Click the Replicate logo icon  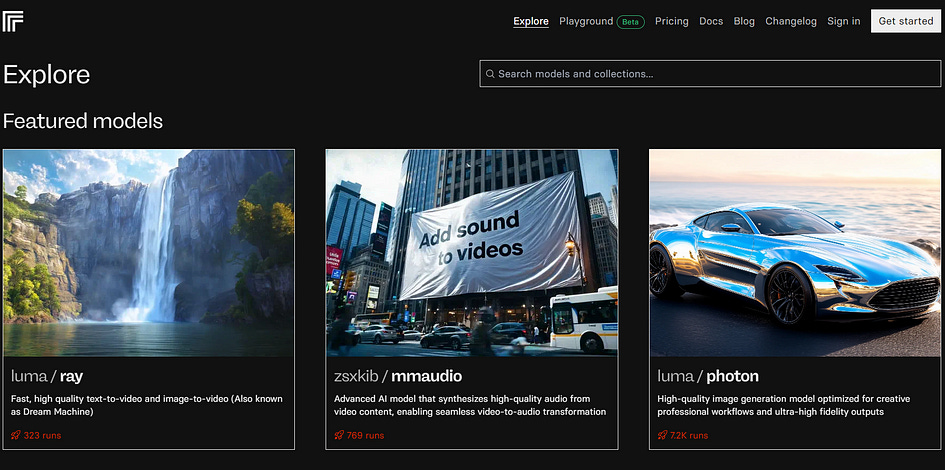13,22
